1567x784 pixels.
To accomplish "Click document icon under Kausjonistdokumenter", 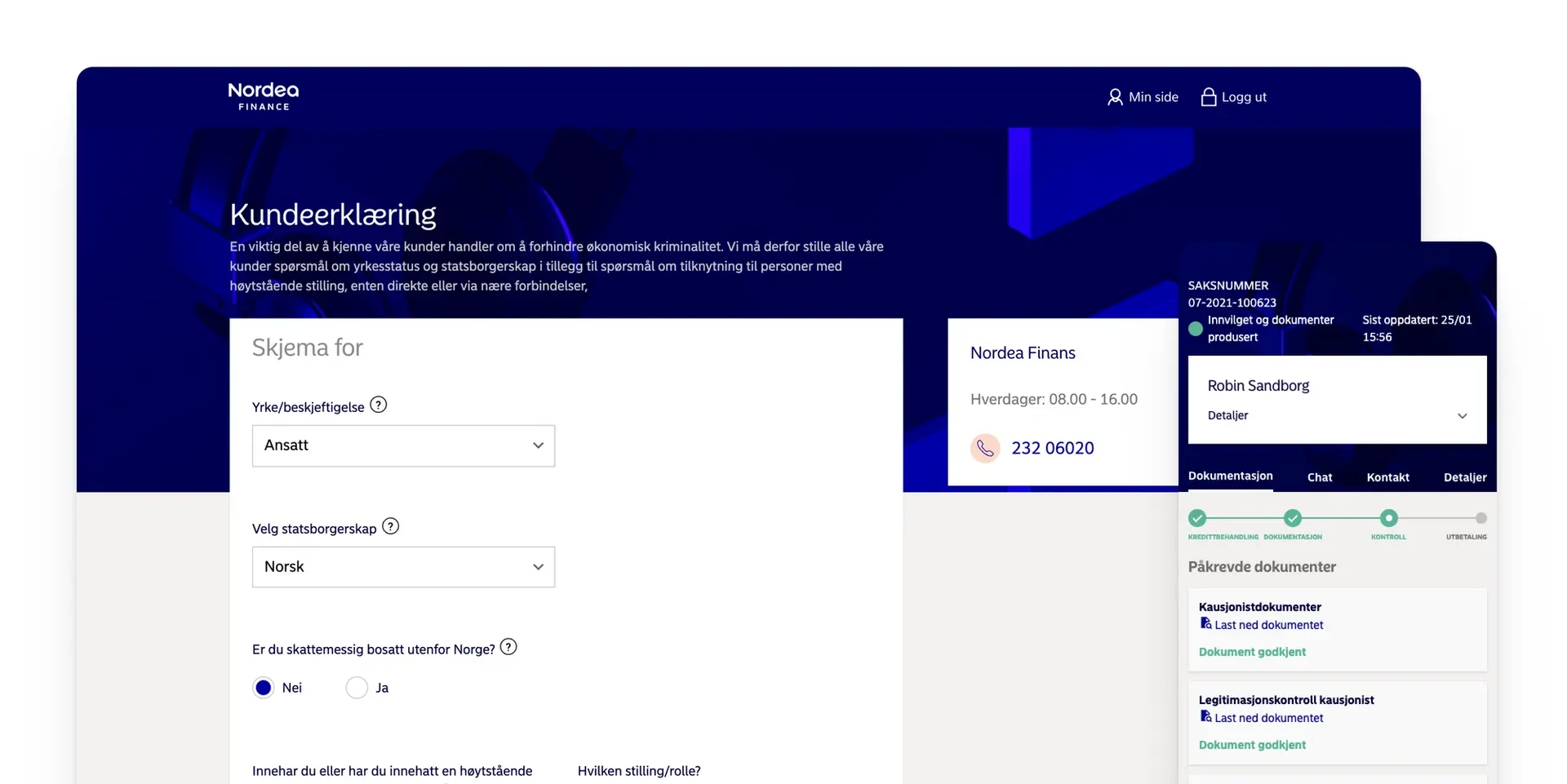I will pyautogui.click(x=1205, y=623).
